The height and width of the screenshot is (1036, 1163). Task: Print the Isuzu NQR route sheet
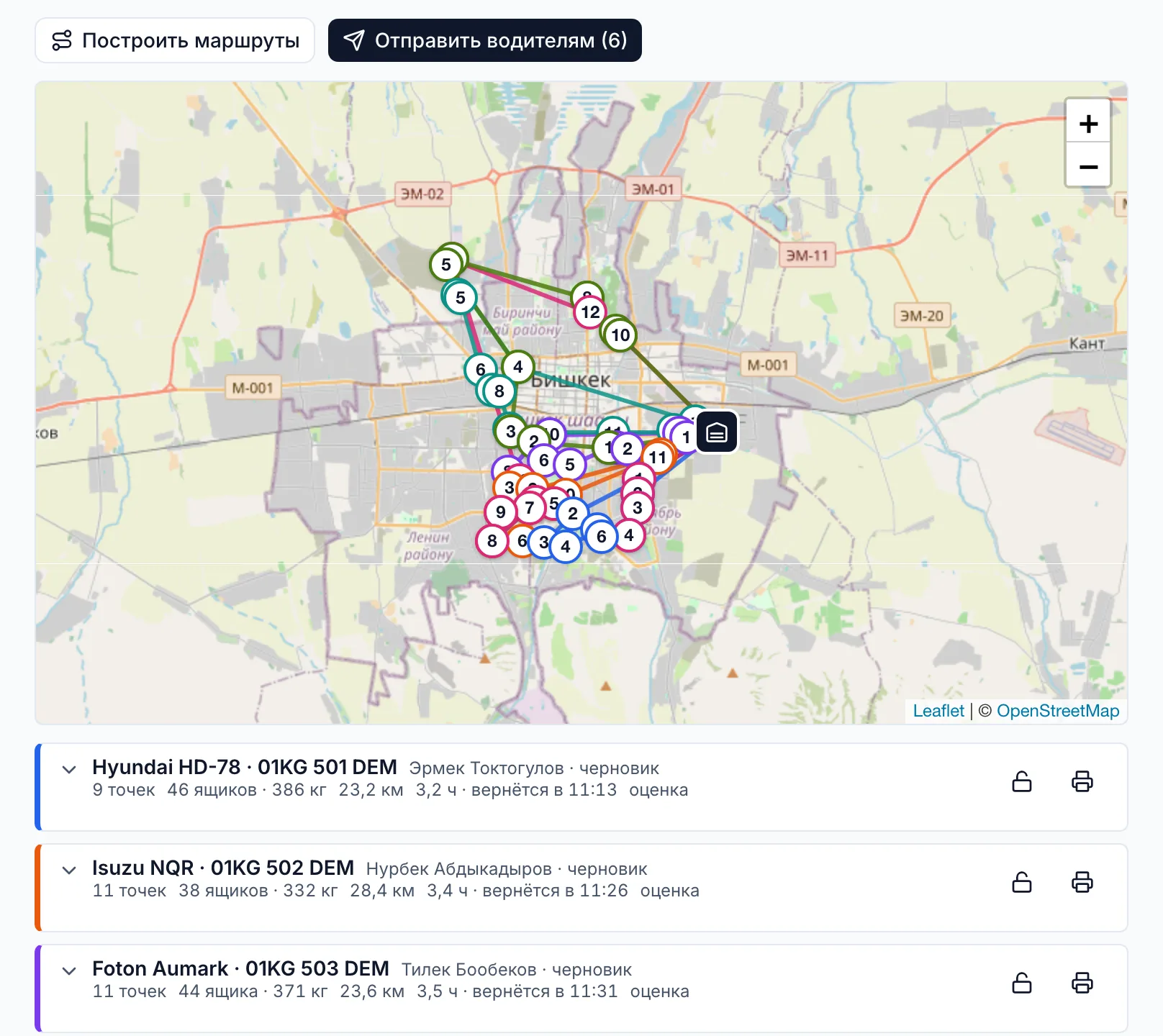click(x=1082, y=882)
